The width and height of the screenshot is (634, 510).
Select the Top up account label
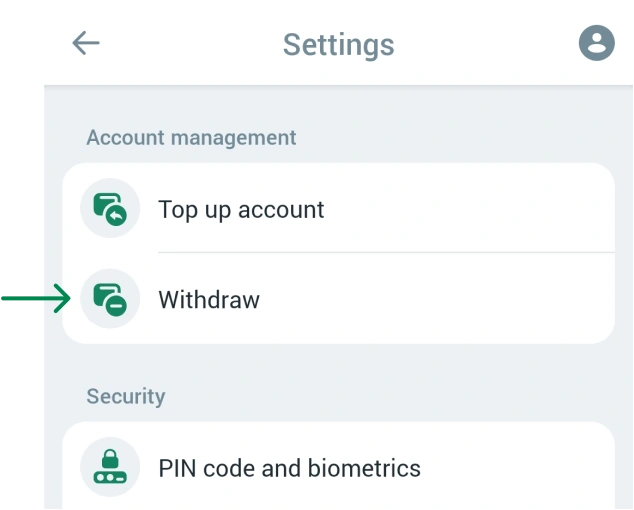[241, 210]
